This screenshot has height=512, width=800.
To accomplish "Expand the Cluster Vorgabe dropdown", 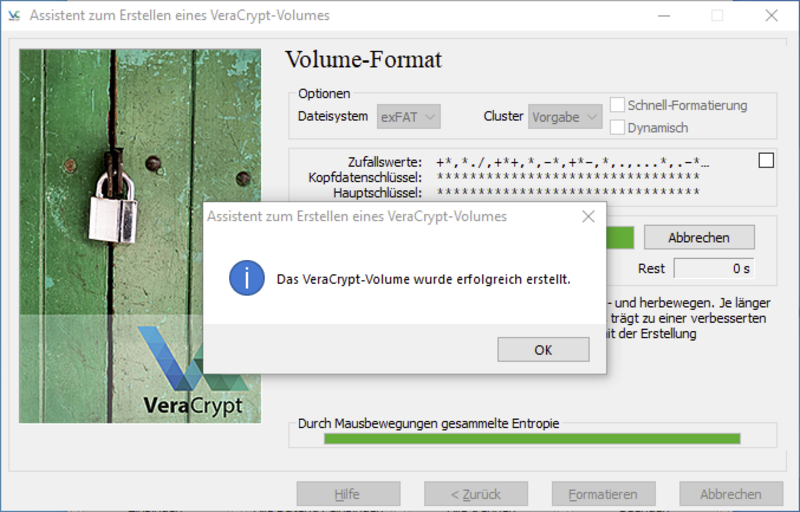I will pyautogui.click(x=565, y=117).
